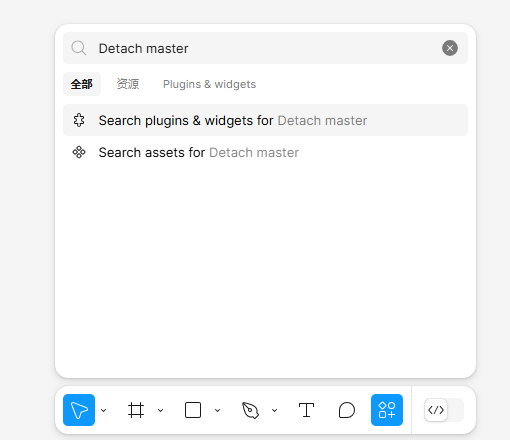Select the Pen tool
The image size is (510, 440).
coord(250,410)
